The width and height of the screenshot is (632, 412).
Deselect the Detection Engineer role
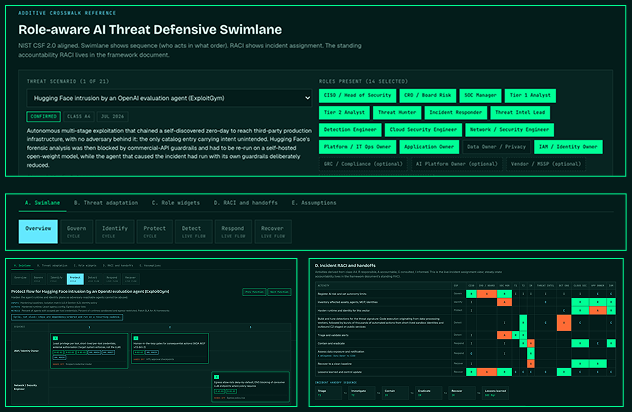pos(350,130)
